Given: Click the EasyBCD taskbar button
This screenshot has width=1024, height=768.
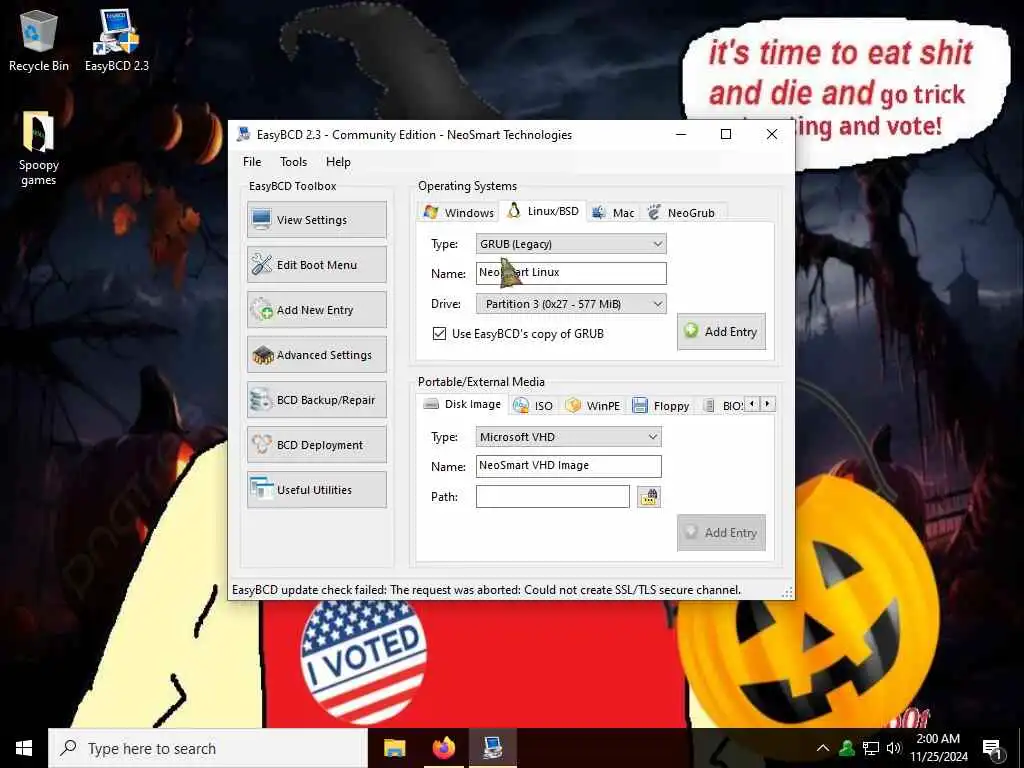Looking at the screenshot, I should click(x=492, y=748).
